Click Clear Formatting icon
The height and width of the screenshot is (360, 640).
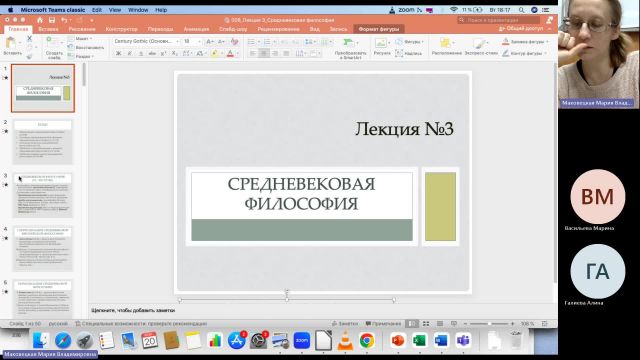pos(234,41)
